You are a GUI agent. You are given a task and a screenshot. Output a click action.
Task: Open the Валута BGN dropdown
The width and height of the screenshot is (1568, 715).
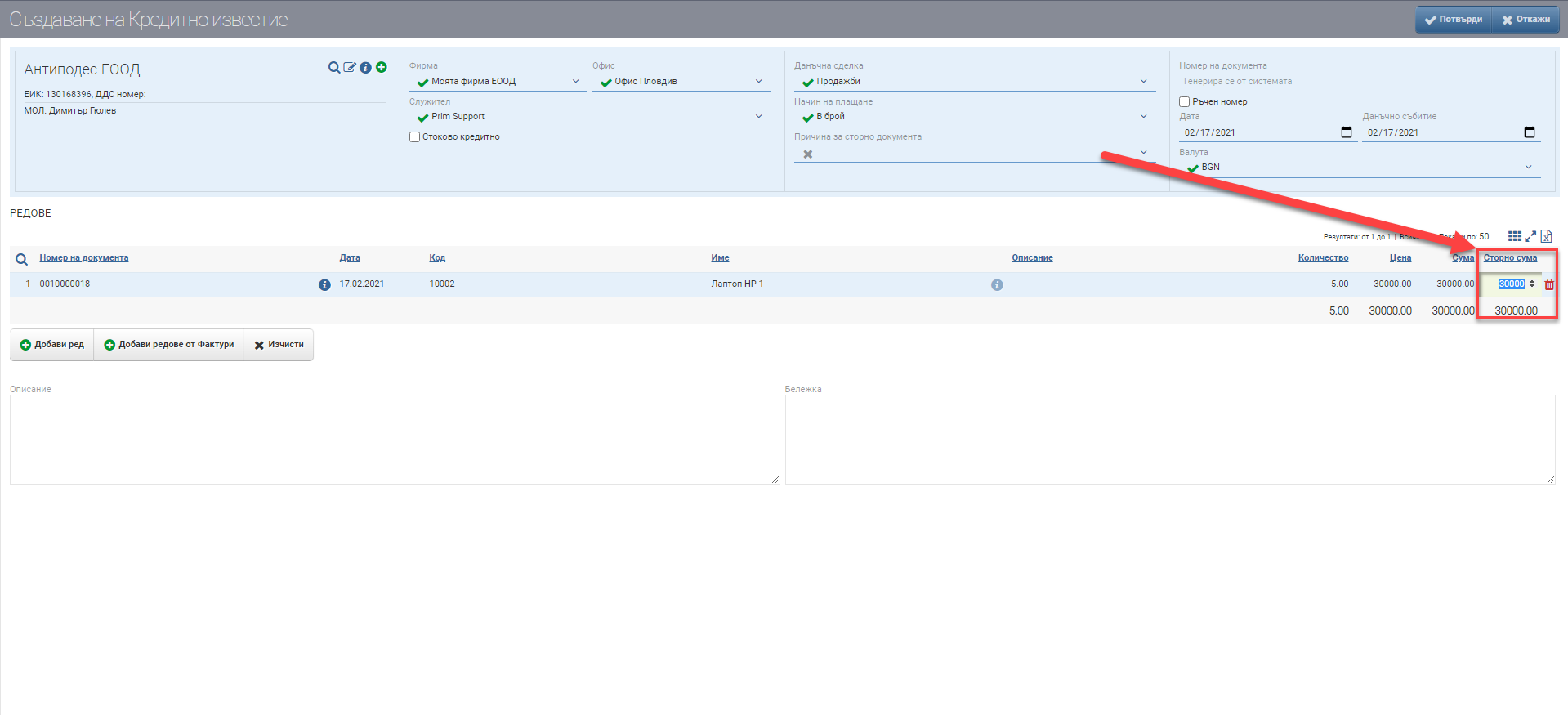click(x=1360, y=168)
